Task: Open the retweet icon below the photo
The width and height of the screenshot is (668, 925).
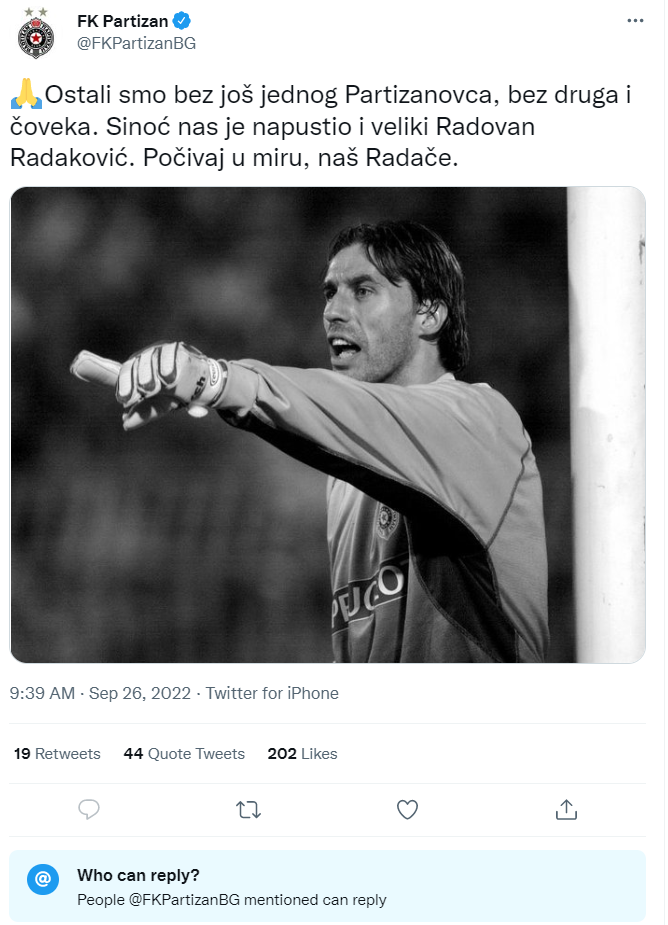Action: pyautogui.click(x=248, y=811)
